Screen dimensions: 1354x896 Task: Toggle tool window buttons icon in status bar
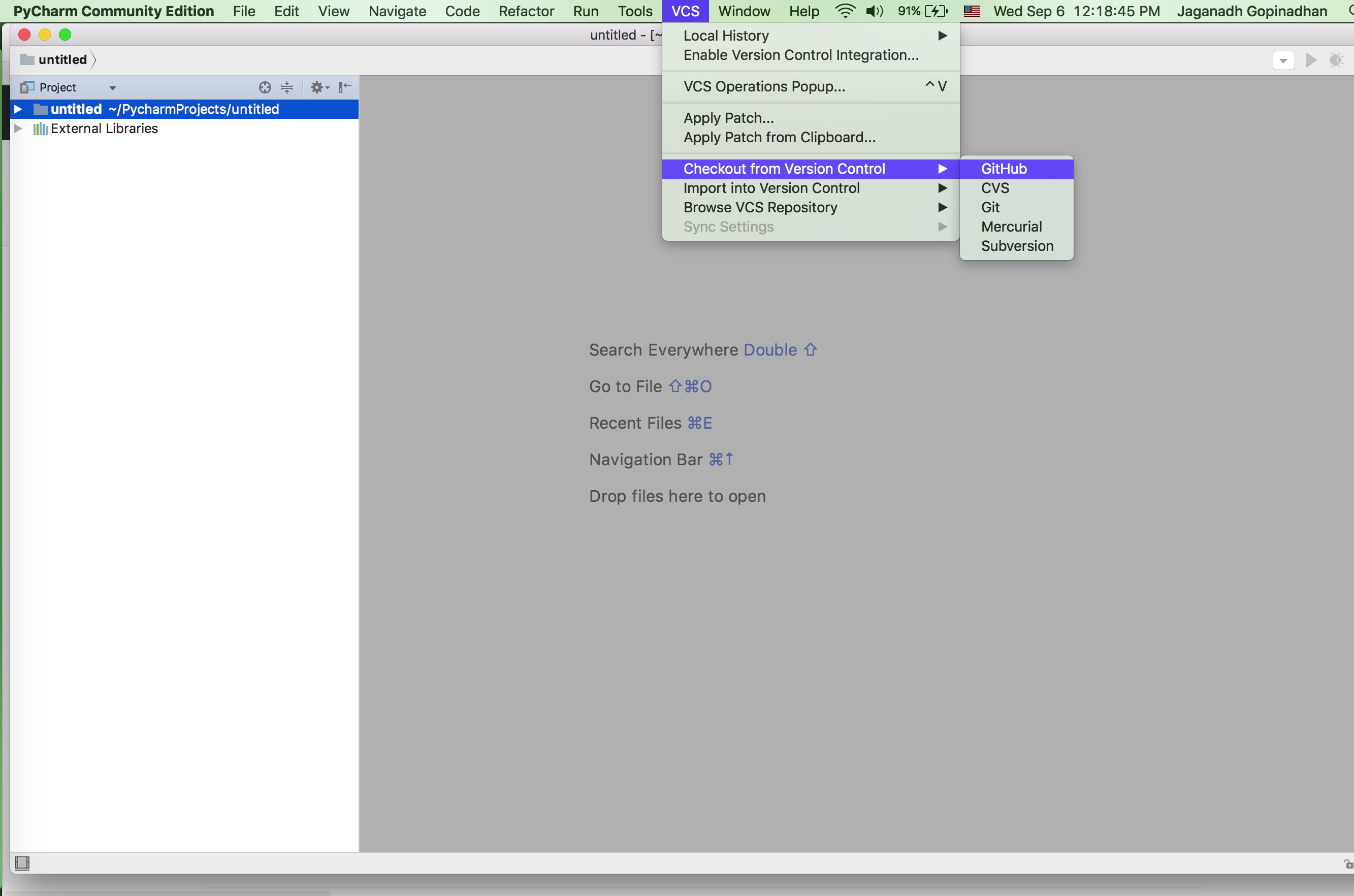(22, 863)
